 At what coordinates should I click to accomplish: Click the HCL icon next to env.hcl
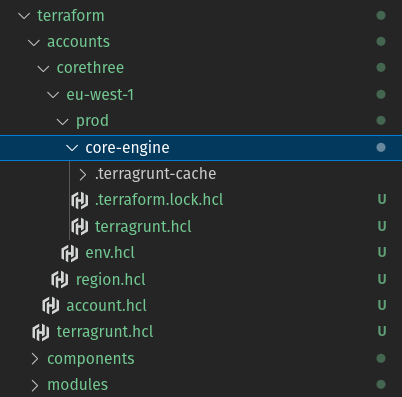70,253
